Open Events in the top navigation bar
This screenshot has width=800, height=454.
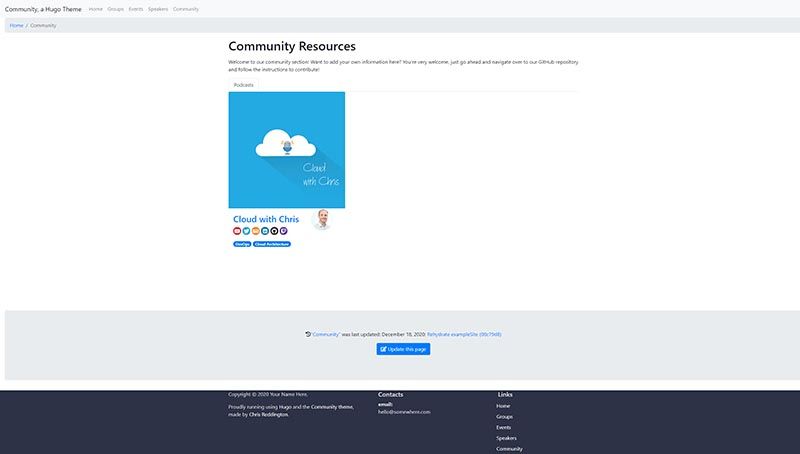tap(136, 9)
